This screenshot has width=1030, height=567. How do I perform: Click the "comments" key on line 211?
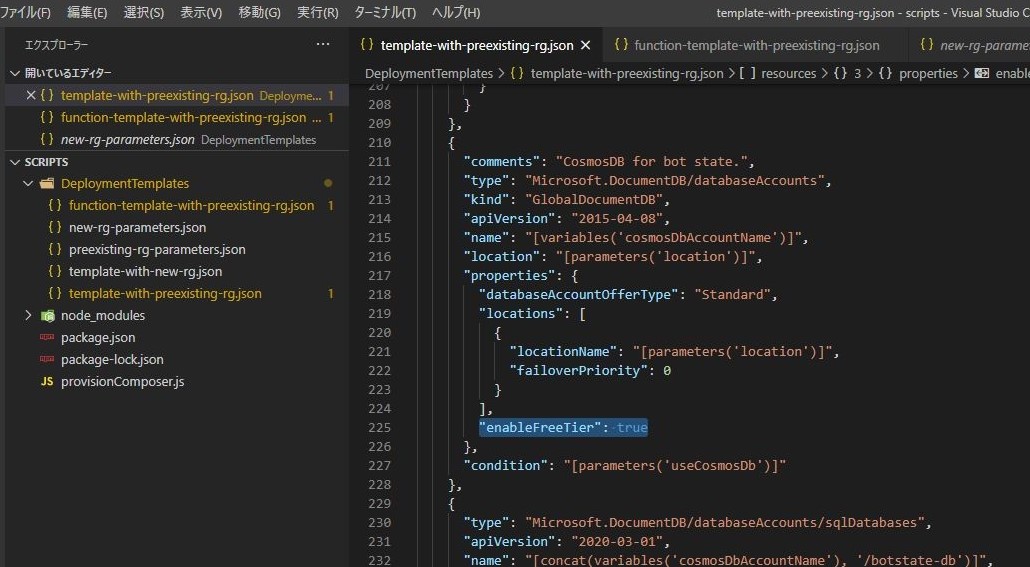501,162
